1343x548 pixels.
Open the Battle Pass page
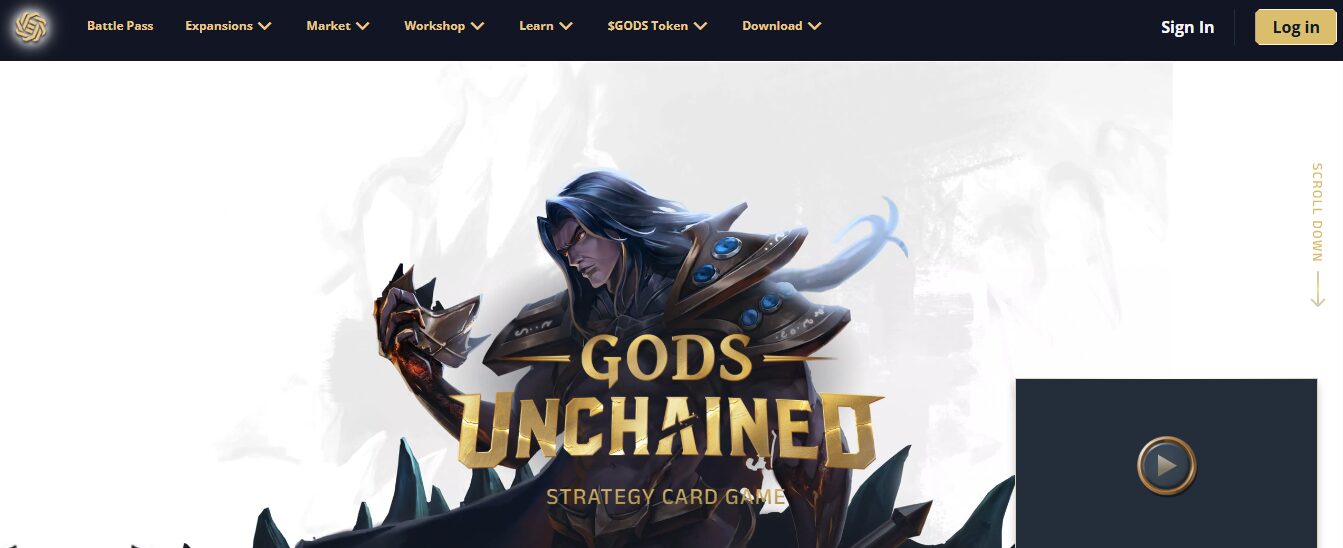(120, 26)
